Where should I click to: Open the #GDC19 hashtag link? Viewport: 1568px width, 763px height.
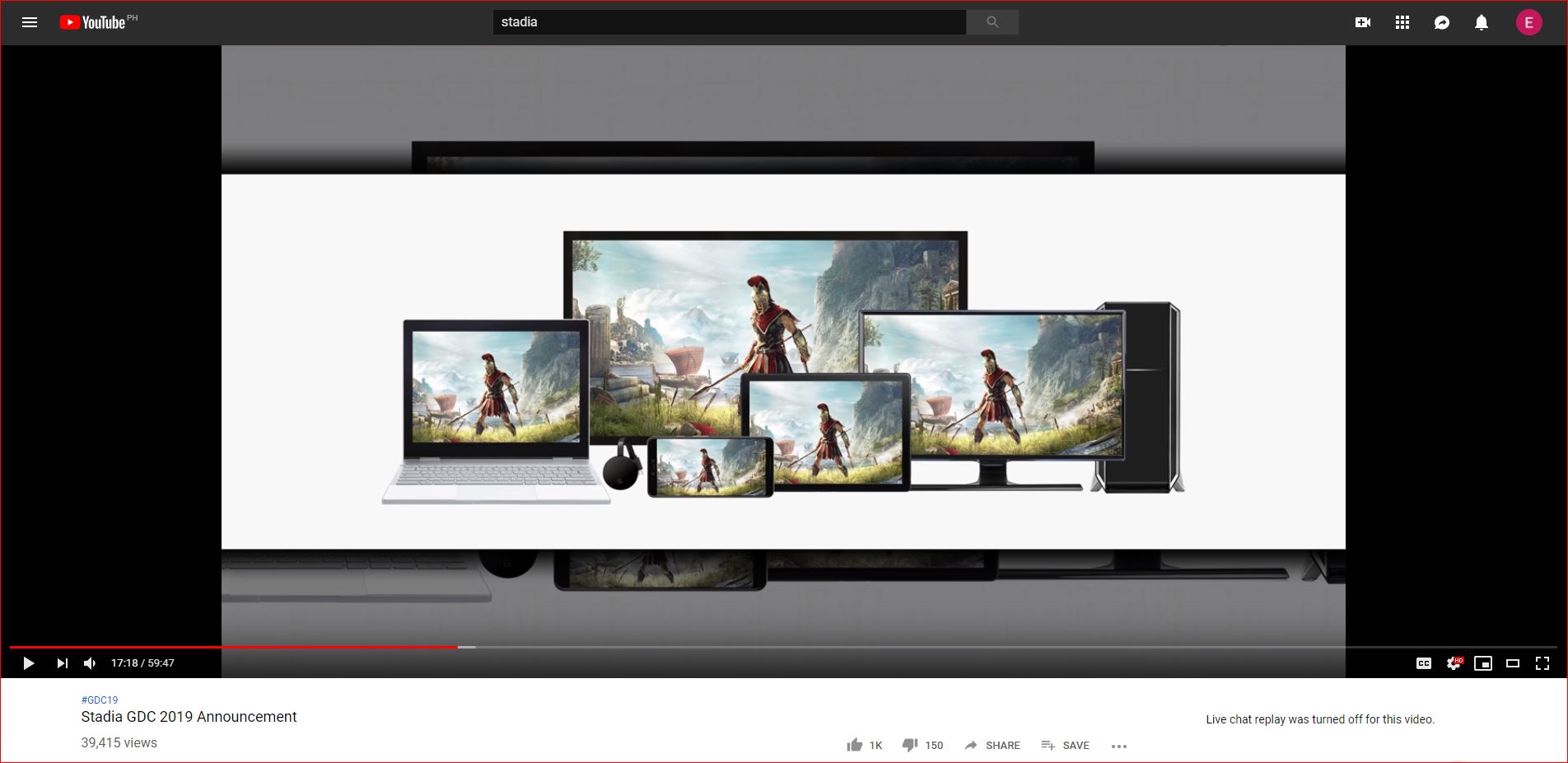[x=100, y=700]
